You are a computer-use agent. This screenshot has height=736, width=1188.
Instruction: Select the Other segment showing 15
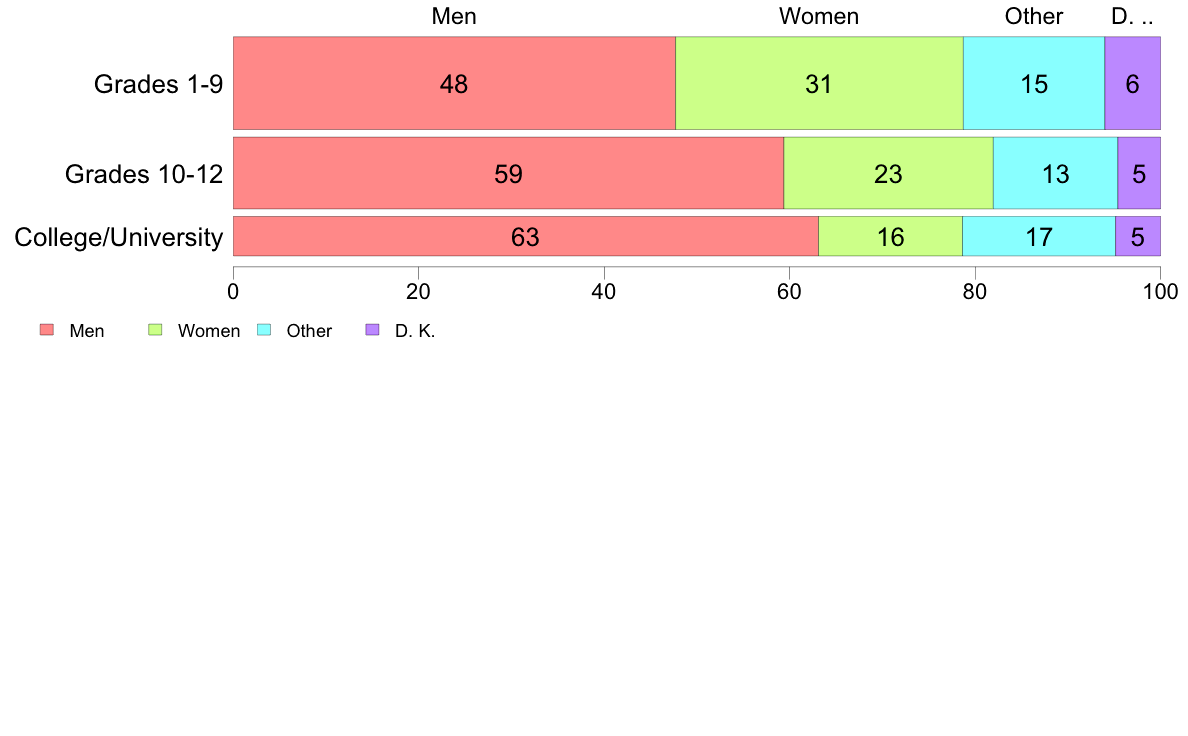pyautogui.click(x=1033, y=83)
